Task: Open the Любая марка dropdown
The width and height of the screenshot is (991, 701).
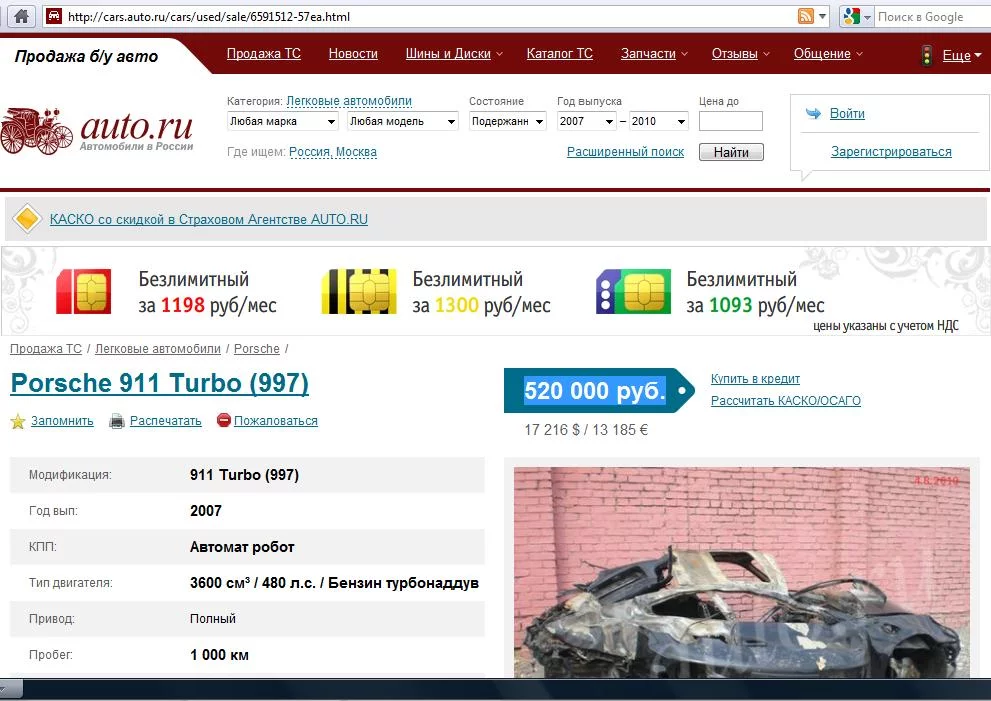Action: (283, 121)
